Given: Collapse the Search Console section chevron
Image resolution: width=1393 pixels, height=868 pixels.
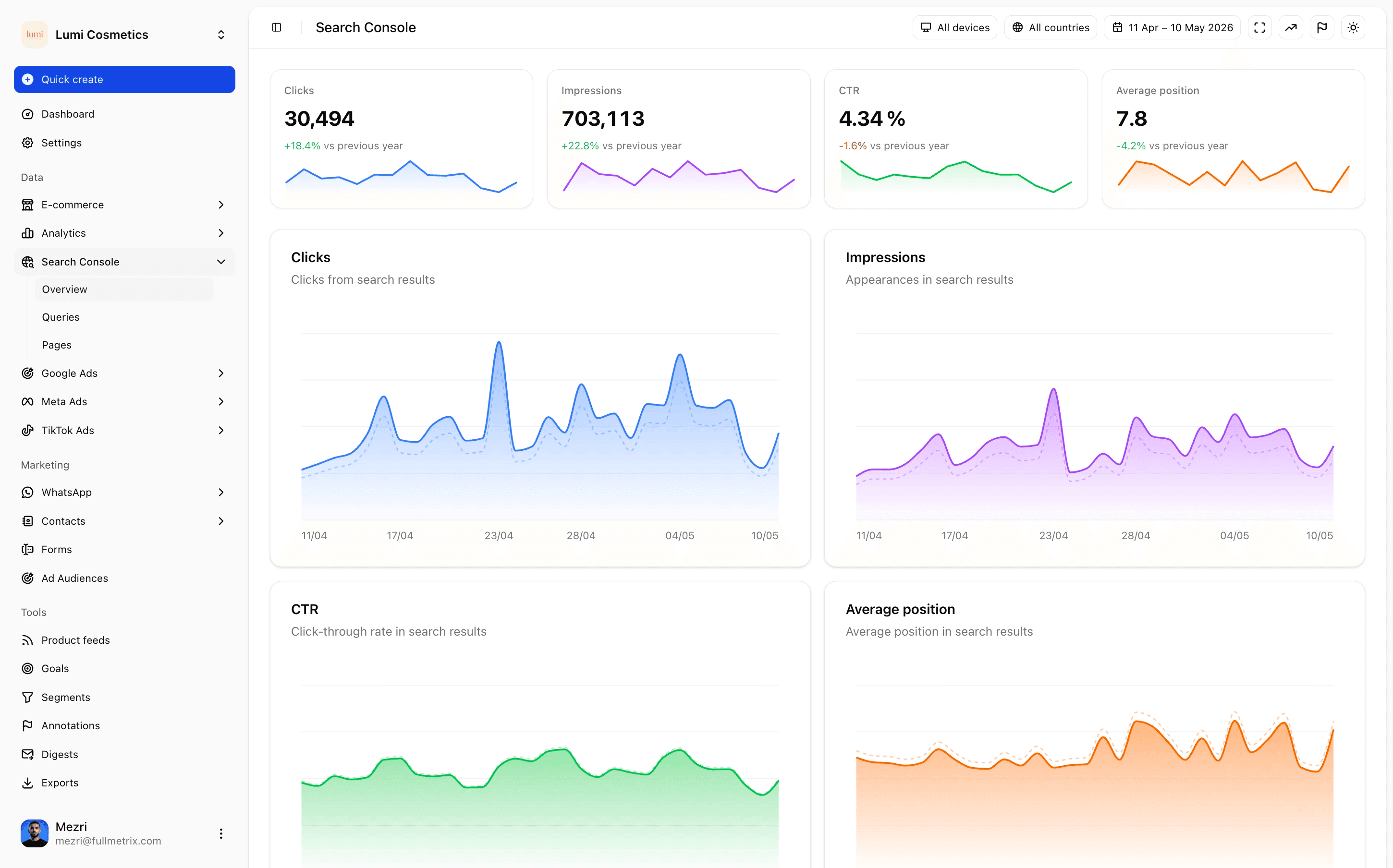Looking at the screenshot, I should tap(221, 262).
